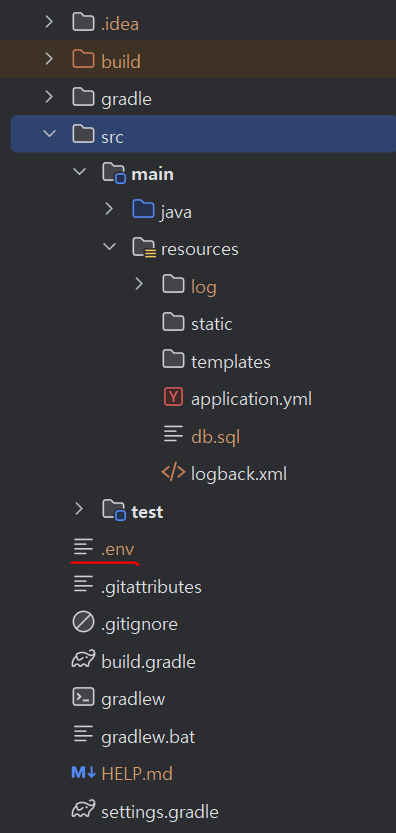This screenshot has height=833, width=396.
Task: Open the .gitignore file
Action: pyautogui.click(x=139, y=625)
